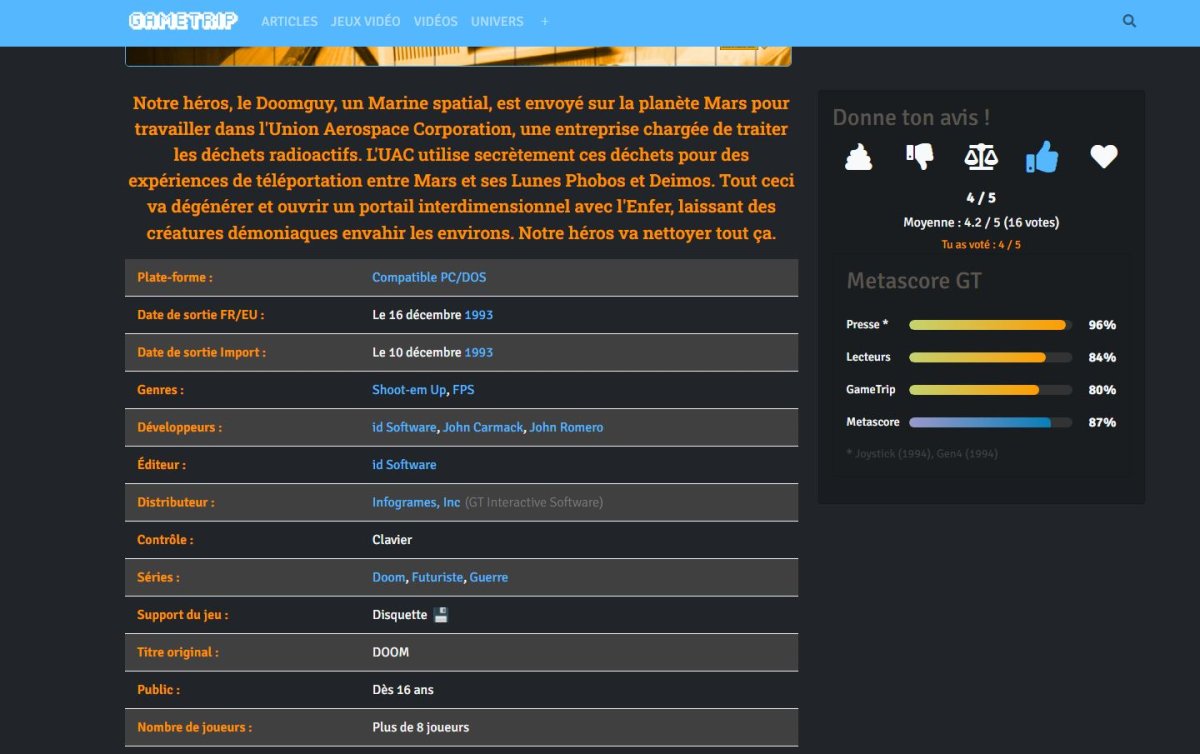Open the Compatible PC/DOS platform link
This screenshot has height=754, width=1200.
click(429, 277)
